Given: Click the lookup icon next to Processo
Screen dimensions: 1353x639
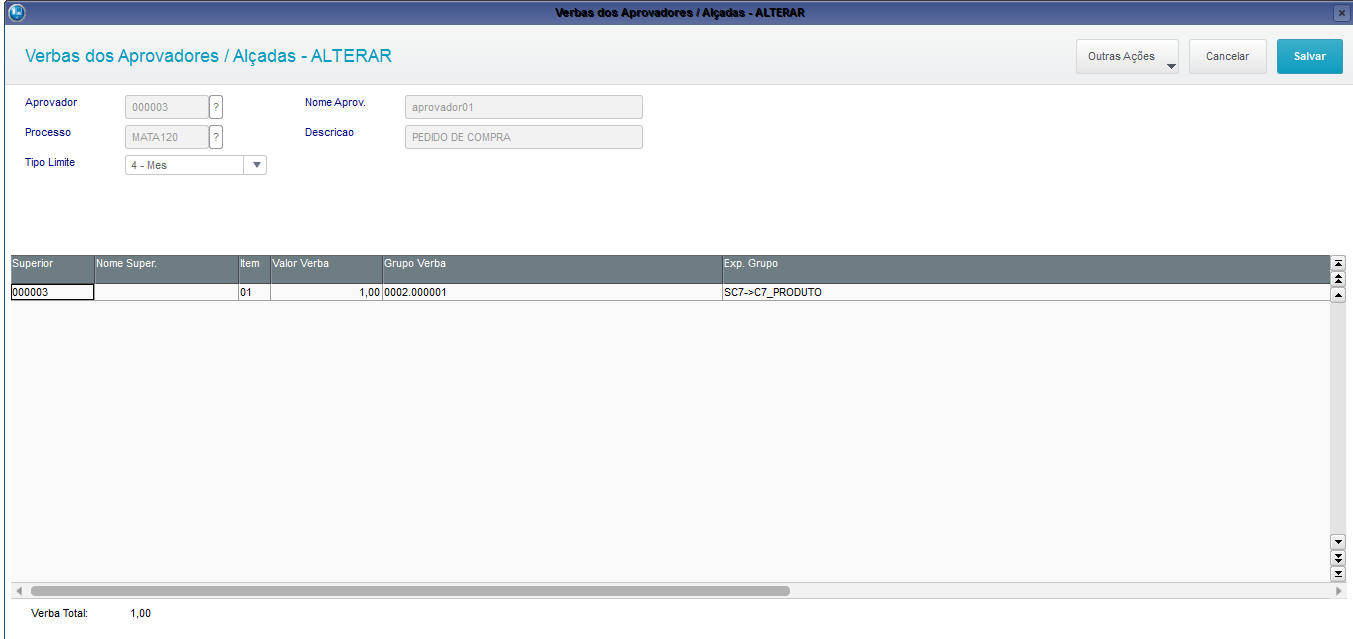Looking at the screenshot, I should tap(215, 137).
